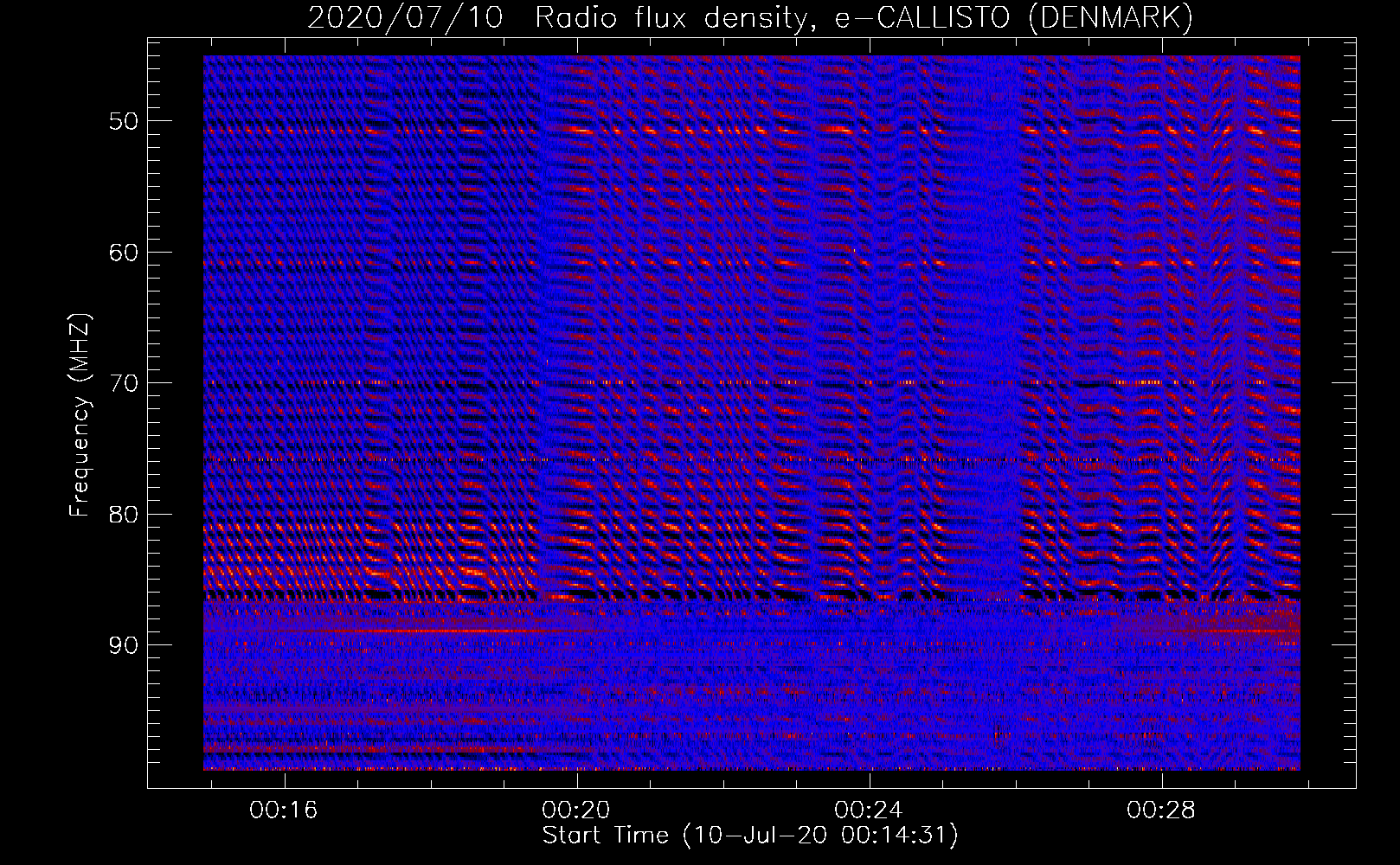Select the 60 frequency tick label
The width and height of the screenshot is (1400, 865).
point(124,253)
